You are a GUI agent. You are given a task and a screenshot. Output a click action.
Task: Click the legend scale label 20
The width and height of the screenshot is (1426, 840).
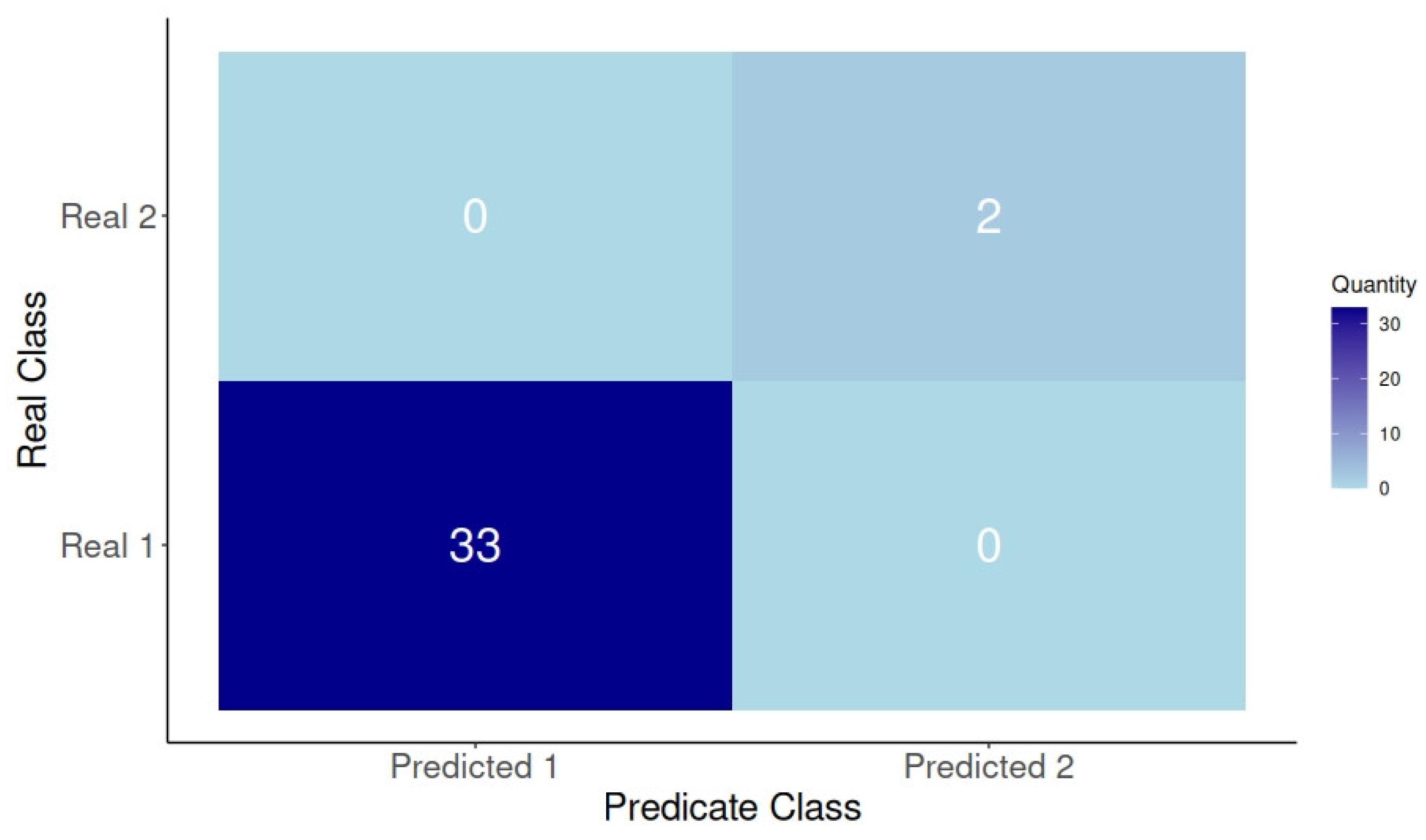(x=1389, y=379)
